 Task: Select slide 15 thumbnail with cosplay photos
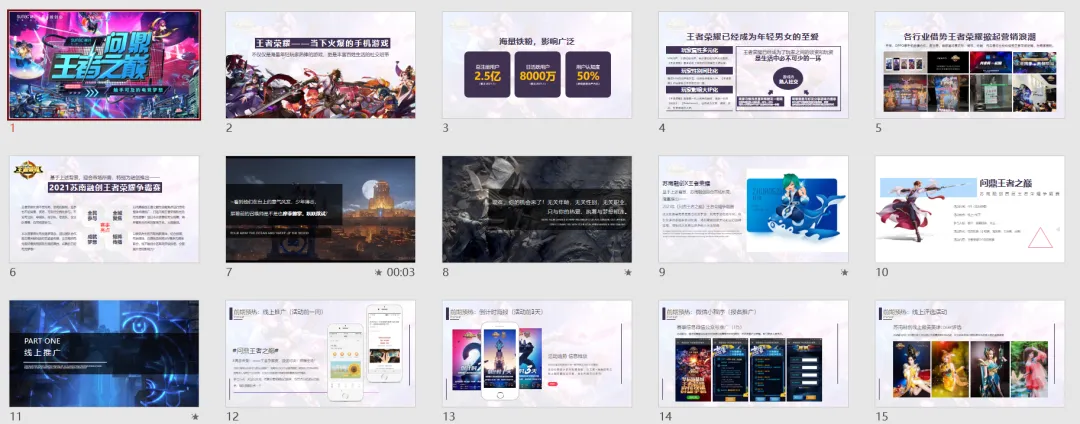(969, 354)
